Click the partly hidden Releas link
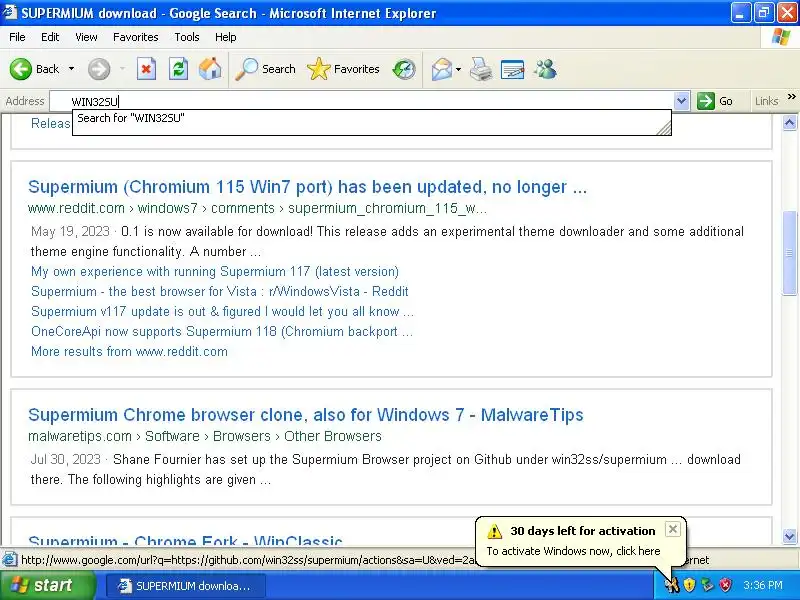 point(51,123)
